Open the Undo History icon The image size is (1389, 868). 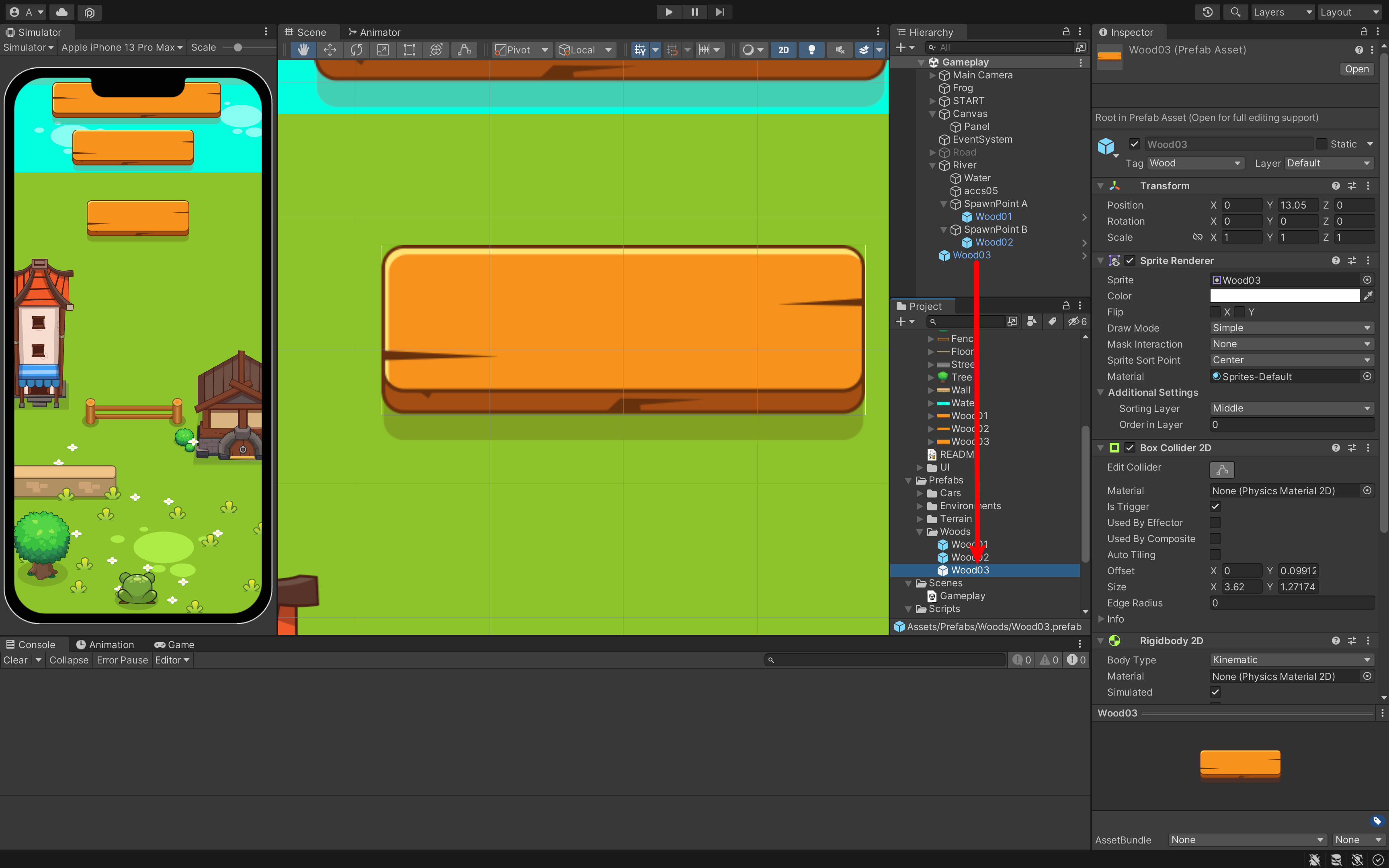point(1208,12)
